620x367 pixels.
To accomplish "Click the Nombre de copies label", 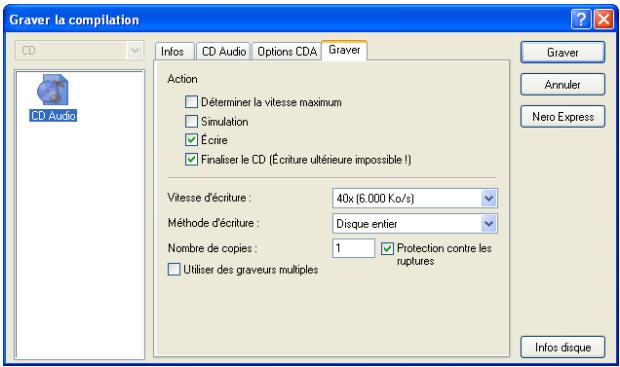I will click(x=212, y=248).
